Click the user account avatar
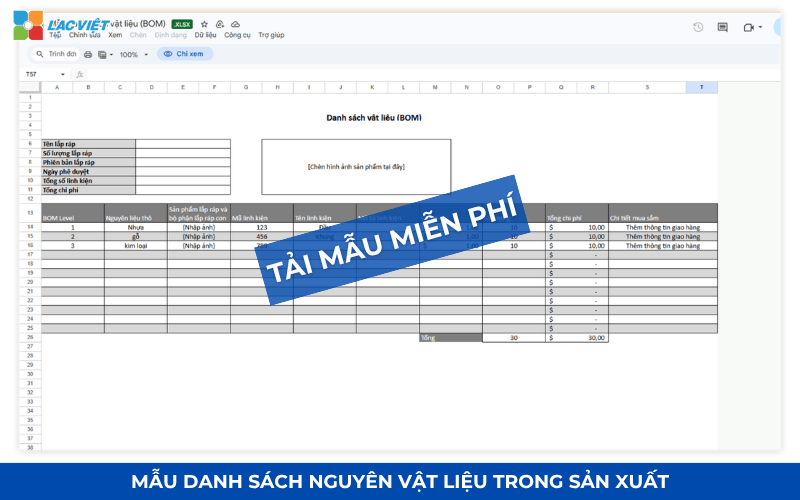The image size is (800, 500). (777, 27)
